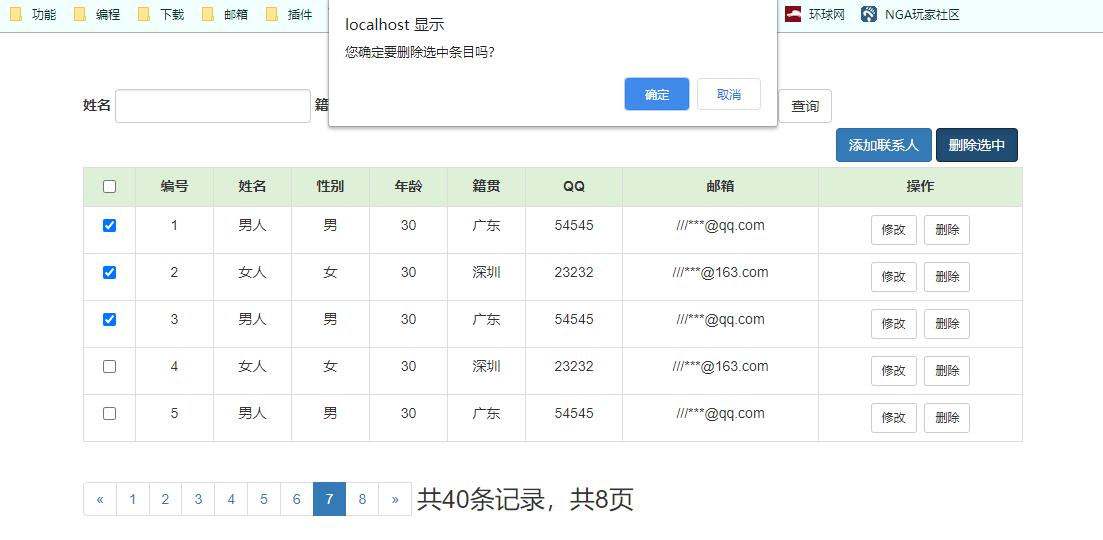Viewport: 1103px width, 540px height.
Task: Cancel the delete dialog with 取消
Action: click(729, 94)
